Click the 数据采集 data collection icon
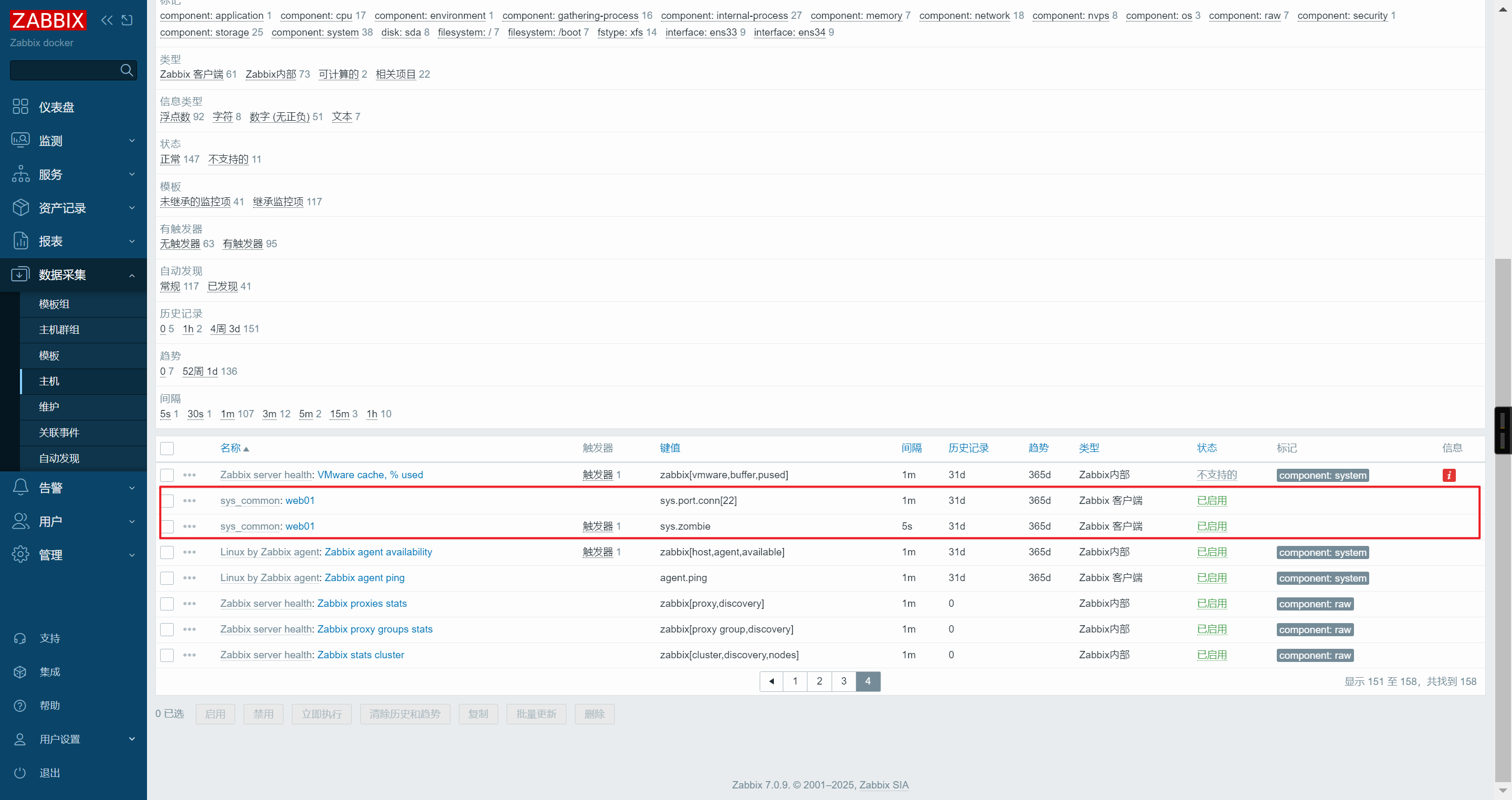Image resolution: width=1512 pixels, height=800 pixels. (x=20, y=274)
